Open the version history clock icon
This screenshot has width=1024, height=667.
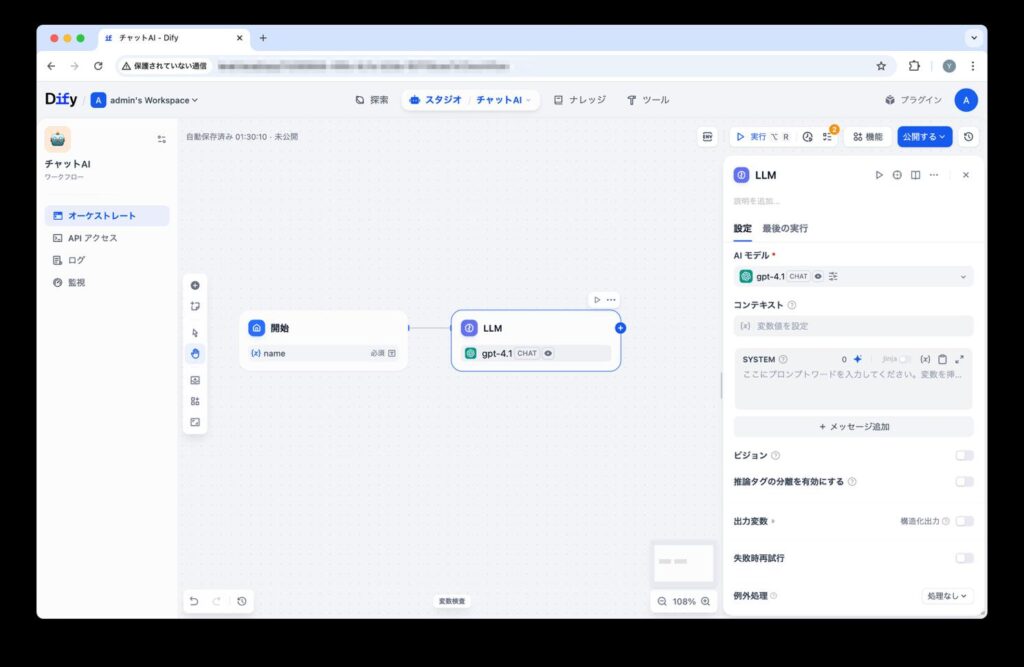pos(969,136)
